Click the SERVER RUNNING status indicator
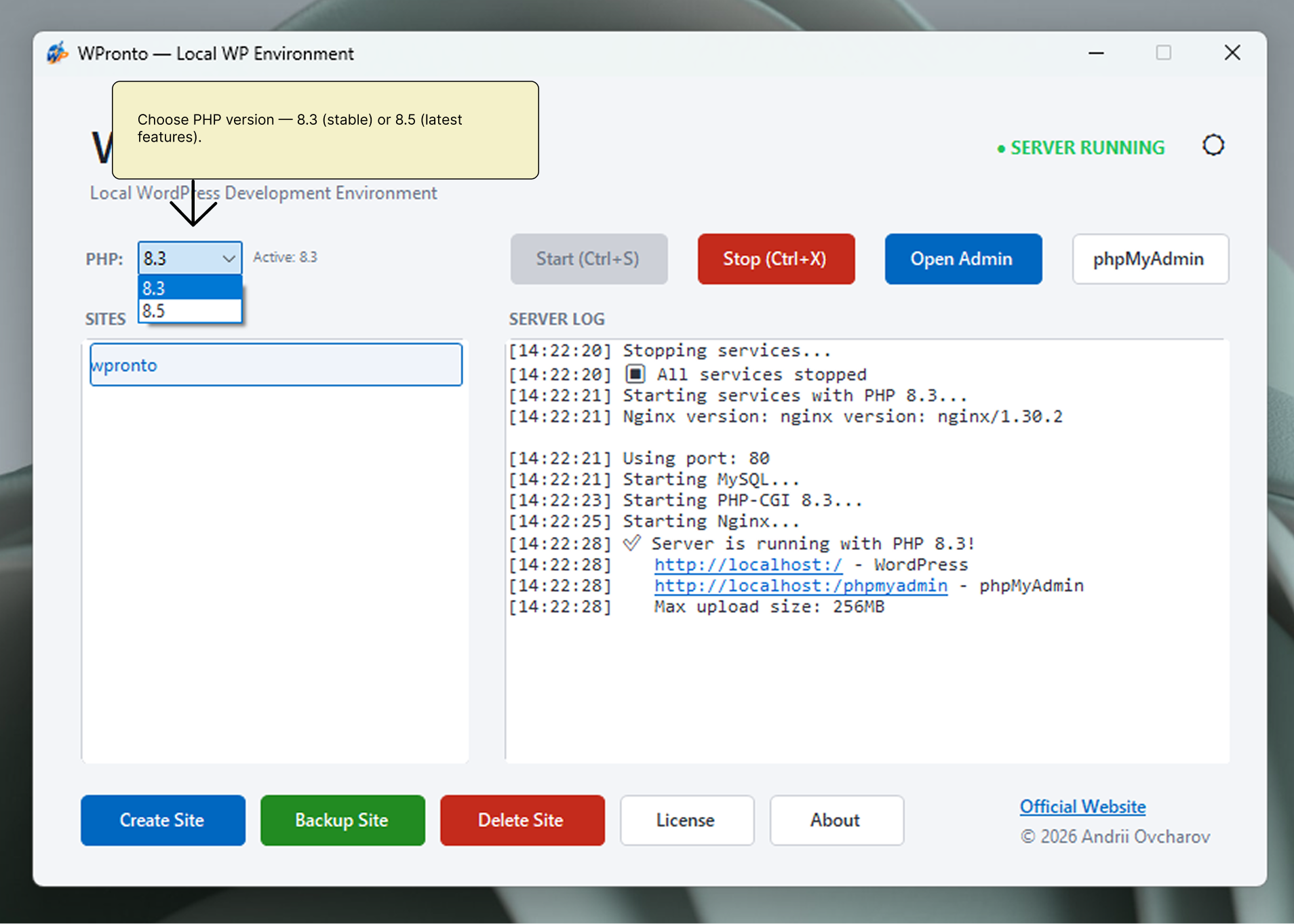 pos(1081,148)
